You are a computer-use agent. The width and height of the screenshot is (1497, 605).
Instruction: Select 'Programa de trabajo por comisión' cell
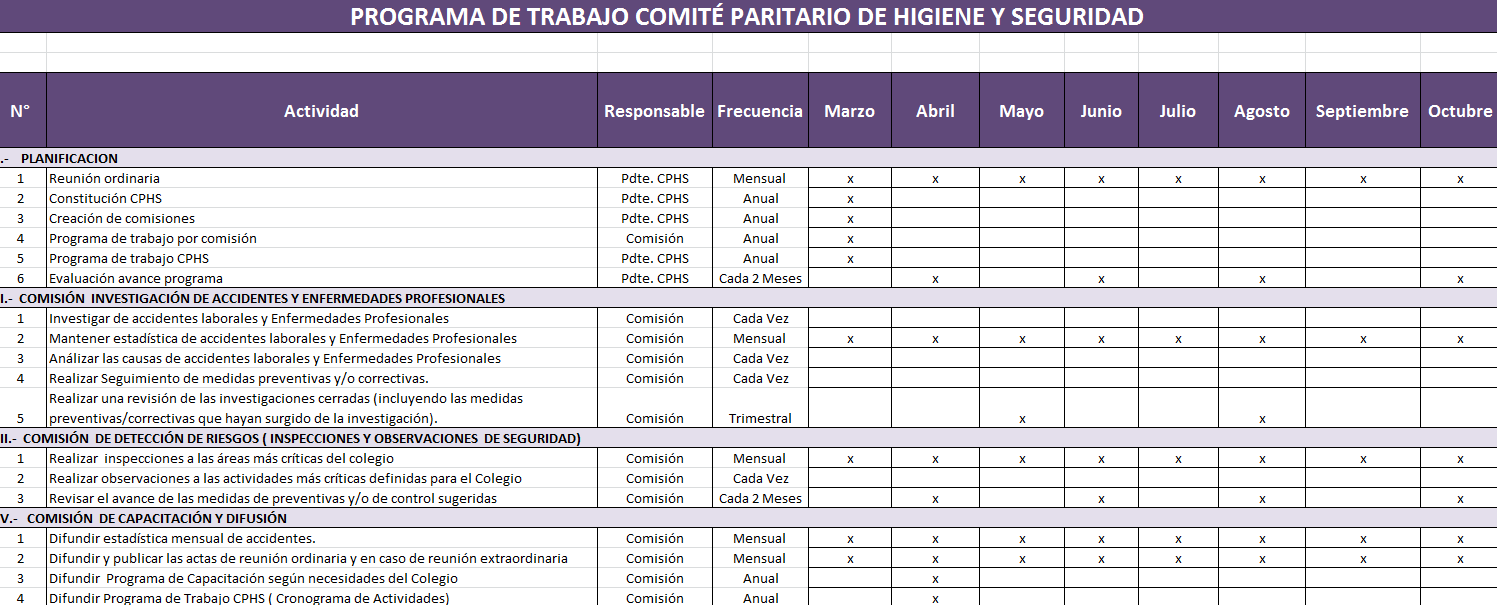pyautogui.click(x=153, y=238)
